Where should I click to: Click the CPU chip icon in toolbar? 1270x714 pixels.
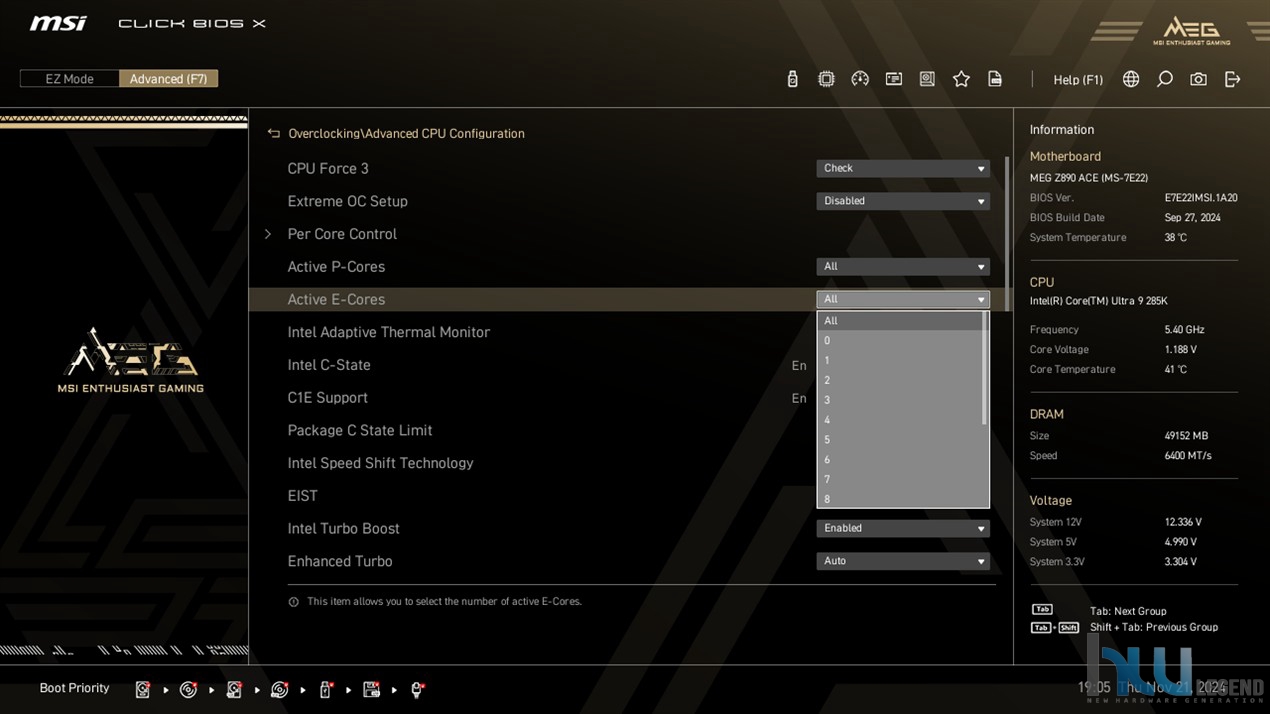pyautogui.click(x=826, y=79)
